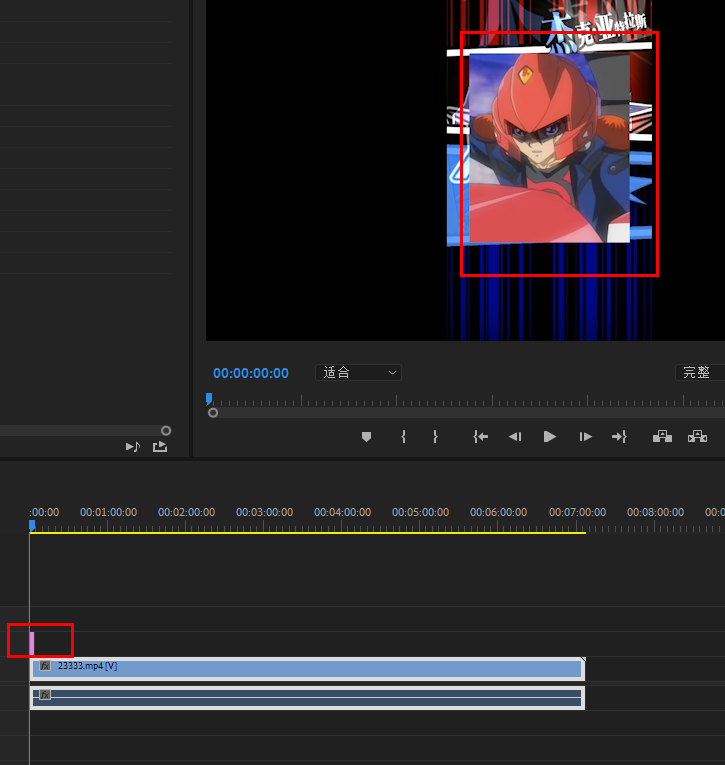This screenshot has height=765, width=725.
Task: Select the 23333.mp4 [V] video clip
Action: click(x=307, y=669)
